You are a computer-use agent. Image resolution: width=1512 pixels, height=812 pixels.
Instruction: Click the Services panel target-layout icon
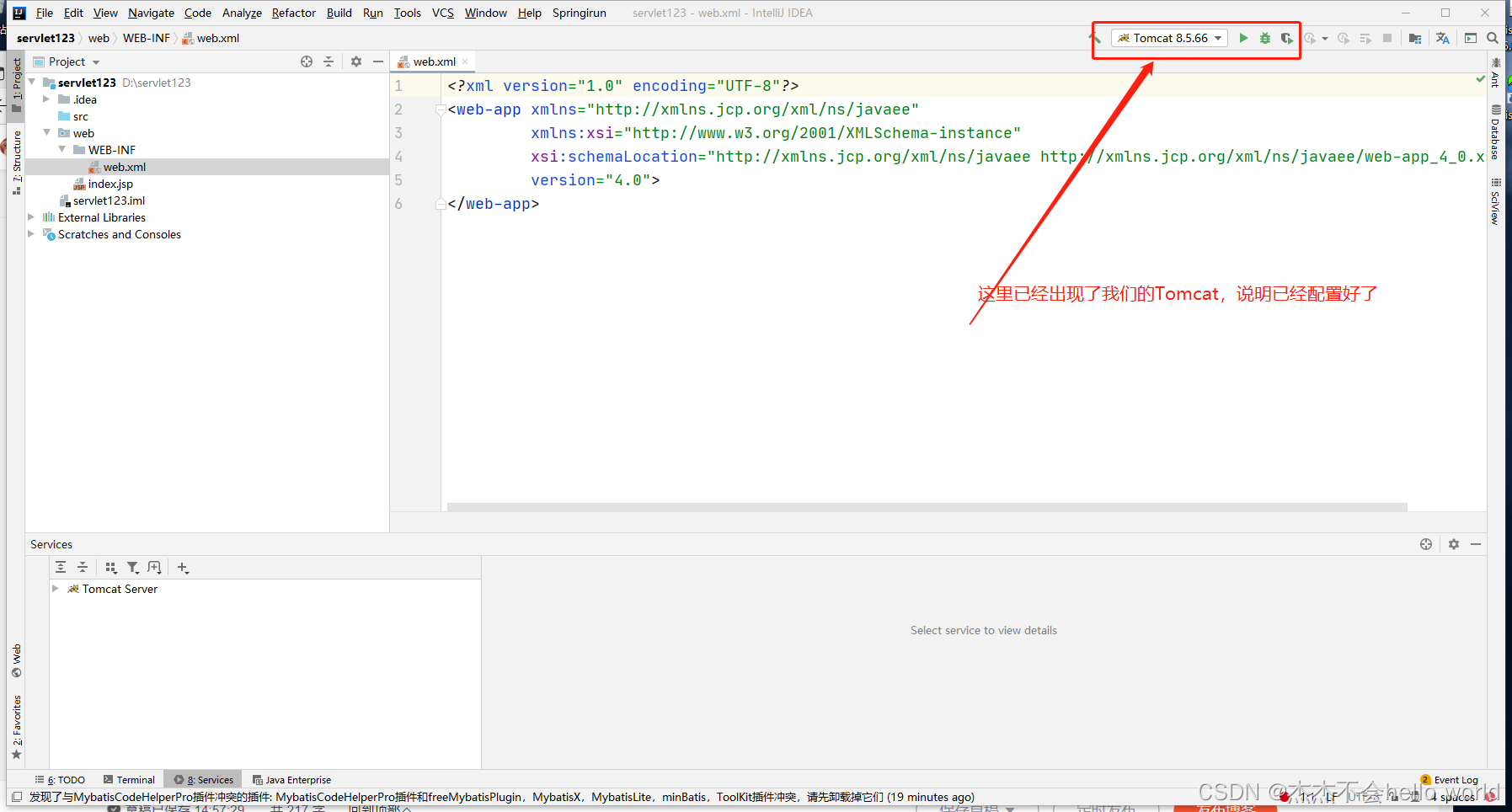click(x=1426, y=544)
